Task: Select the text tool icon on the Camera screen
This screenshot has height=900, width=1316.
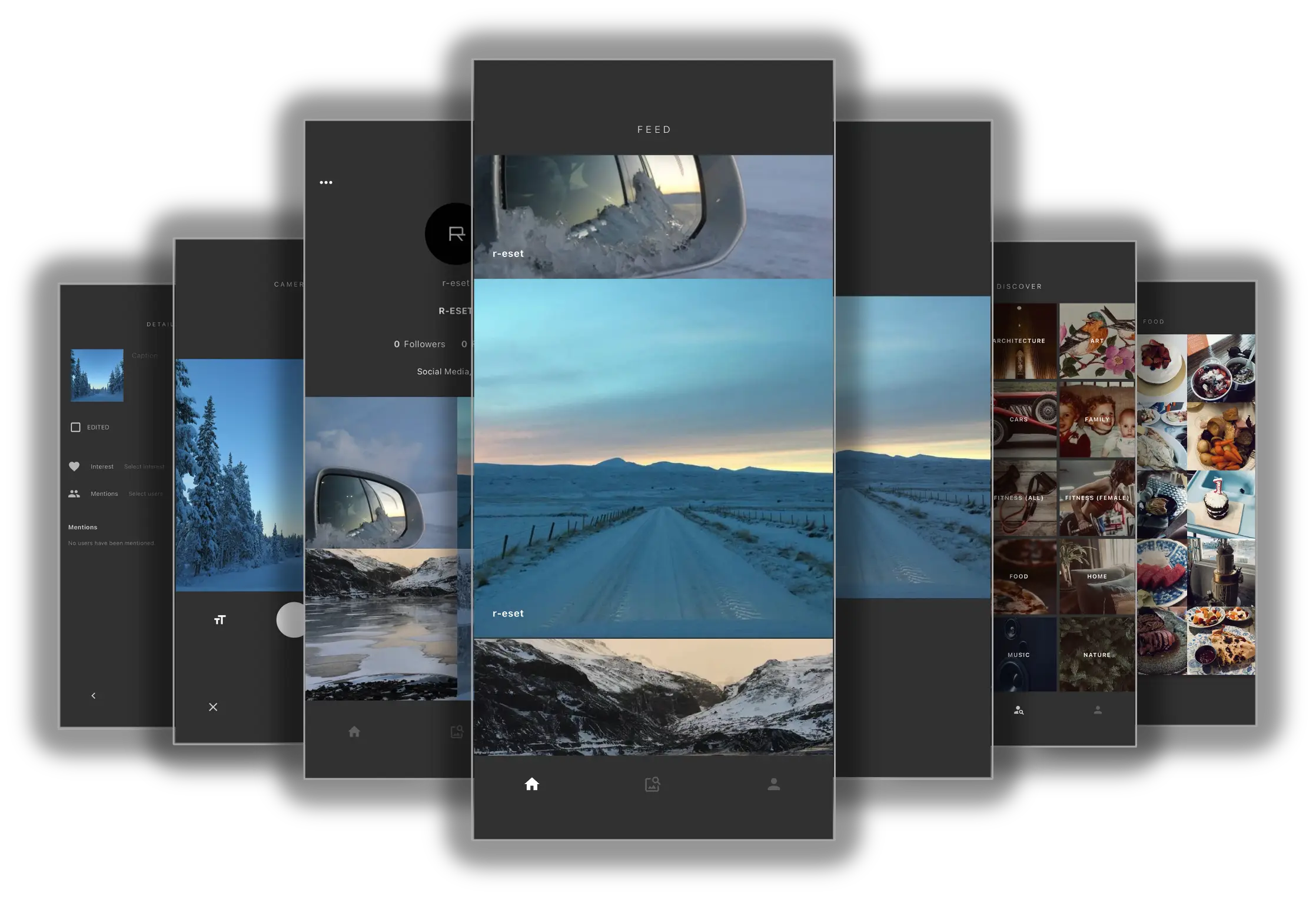Action: (x=220, y=620)
